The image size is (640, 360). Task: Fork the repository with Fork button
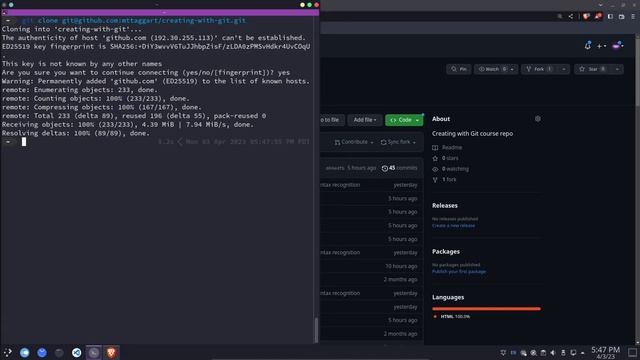pos(540,69)
